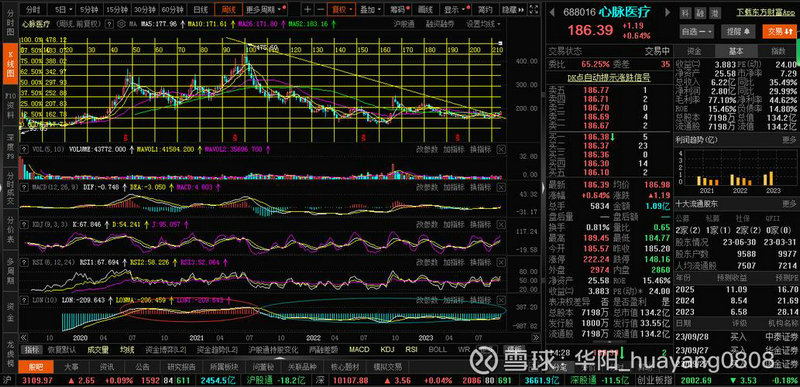Close the RSI indicator panel with X
Viewport: 800px width, 387px height.
point(501,262)
